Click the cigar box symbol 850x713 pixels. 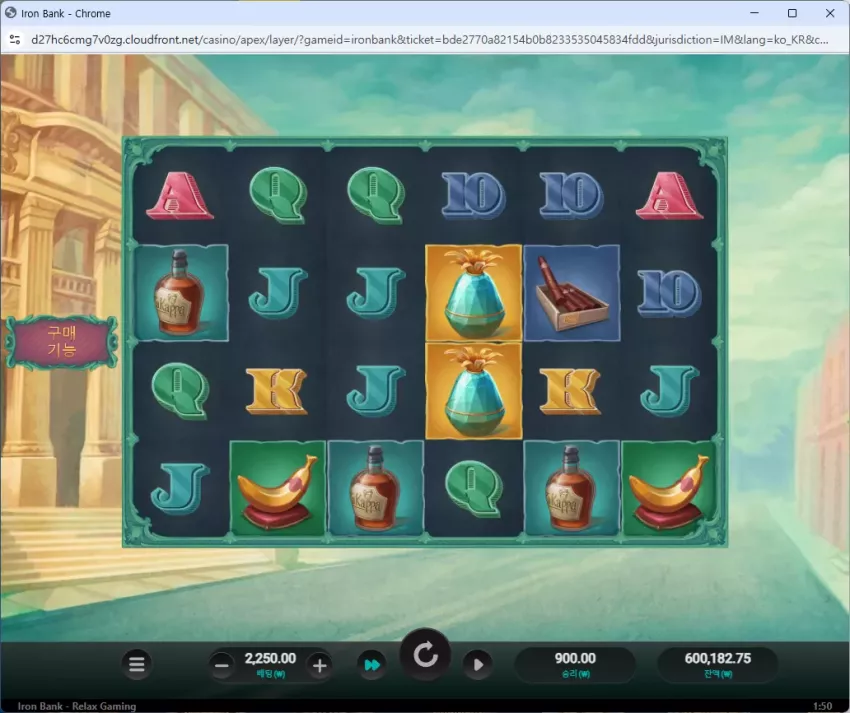click(571, 293)
